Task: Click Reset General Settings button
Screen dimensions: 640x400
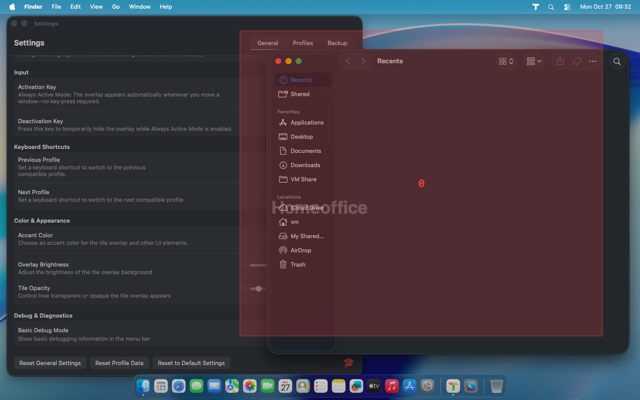Action: click(x=50, y=363)
